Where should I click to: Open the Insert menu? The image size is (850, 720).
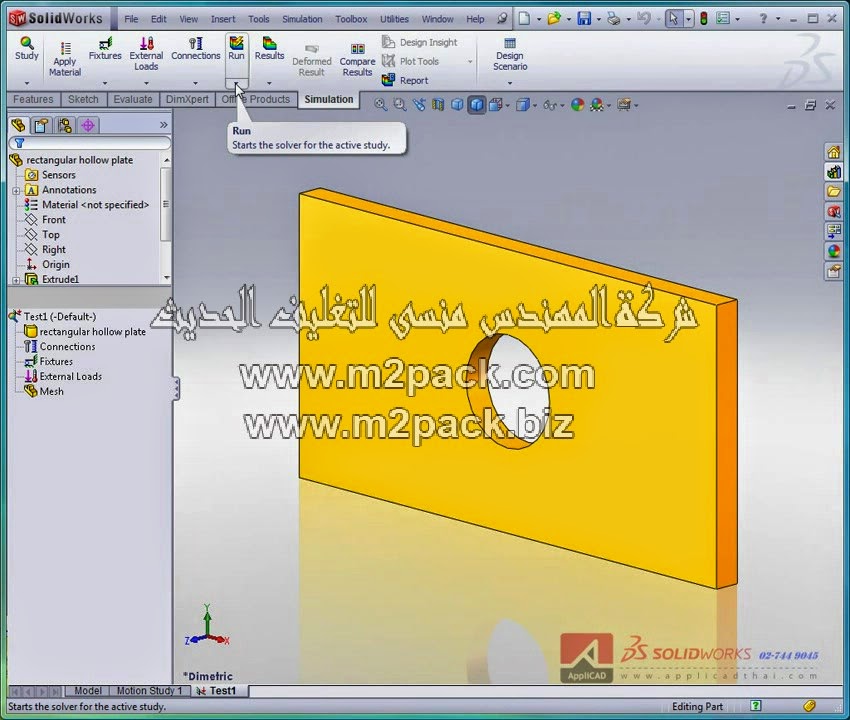[x=223, y=19]
